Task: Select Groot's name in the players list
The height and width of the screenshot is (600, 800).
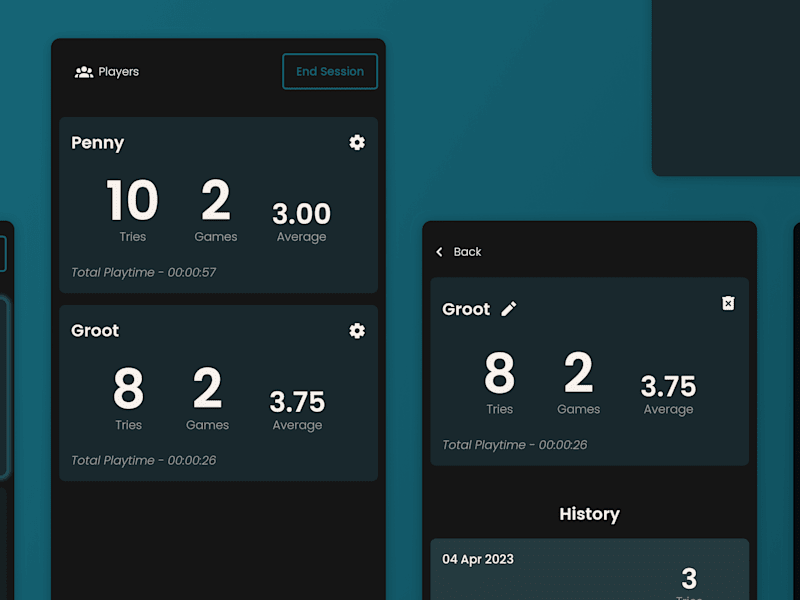Action: (x=95, y=331)
